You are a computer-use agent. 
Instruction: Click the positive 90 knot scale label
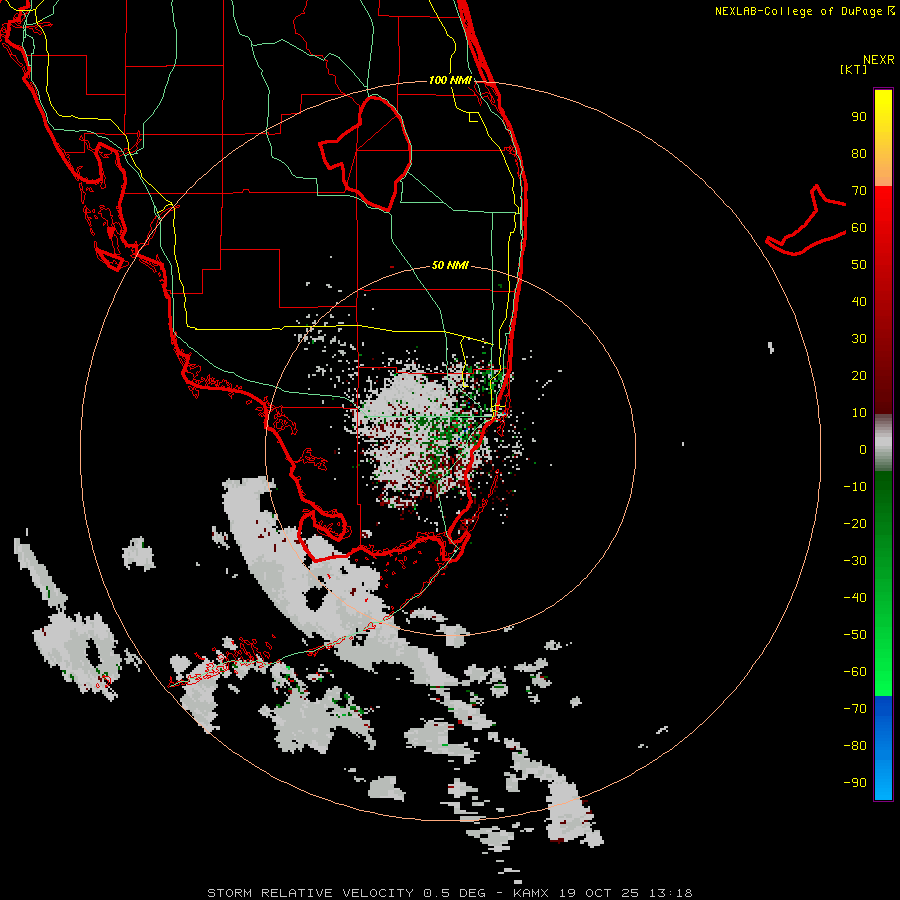pyautogui.click(x=859, y=117)
